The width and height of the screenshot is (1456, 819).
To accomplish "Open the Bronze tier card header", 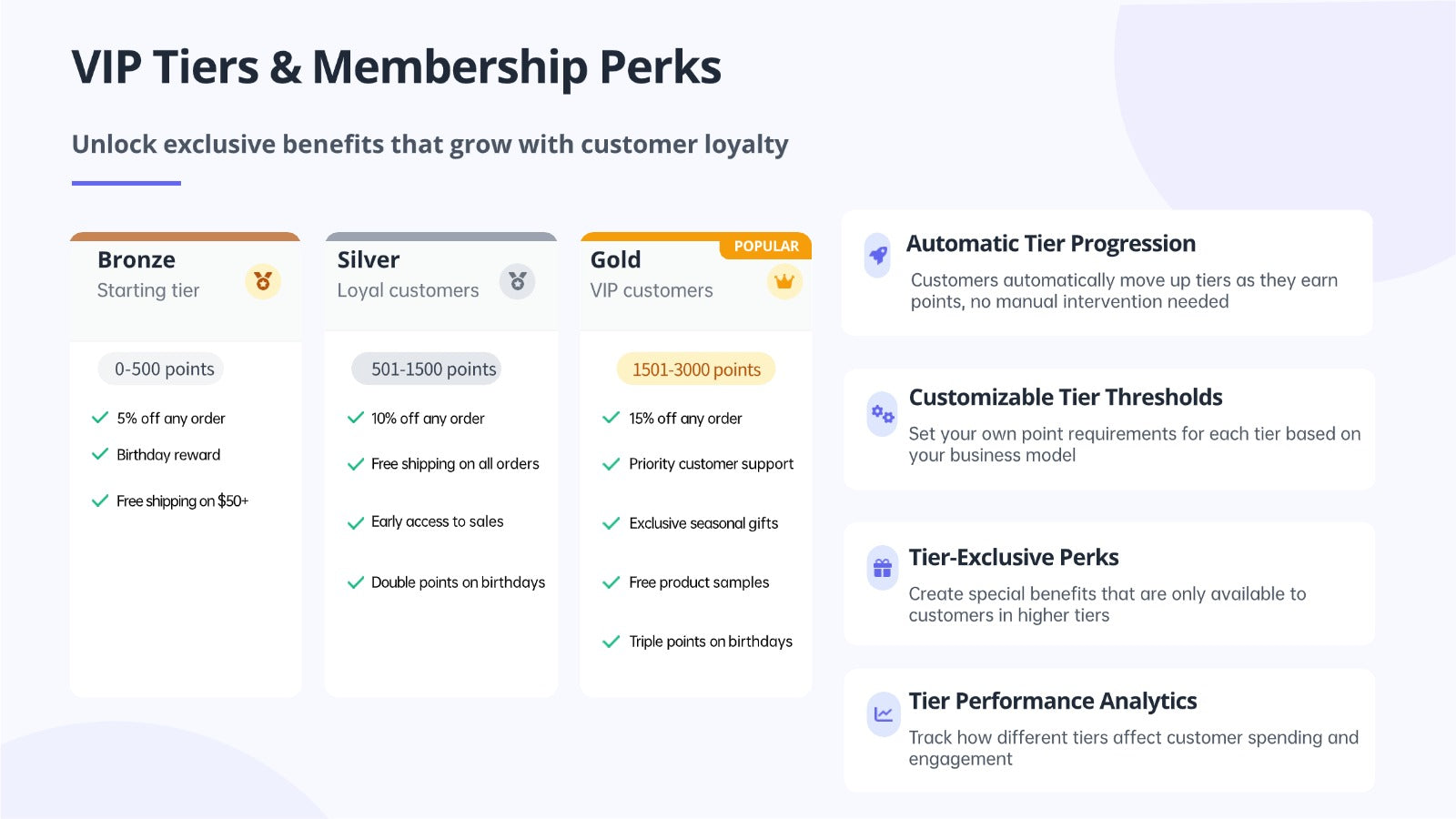I will coord(186,286).
